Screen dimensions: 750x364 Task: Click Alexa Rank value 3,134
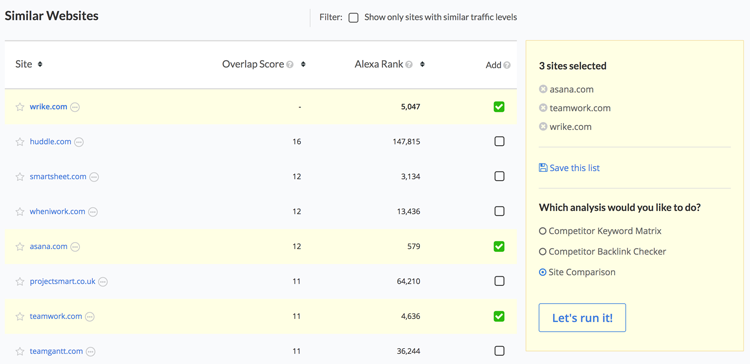pyautogui.click(x=410, y=176)
